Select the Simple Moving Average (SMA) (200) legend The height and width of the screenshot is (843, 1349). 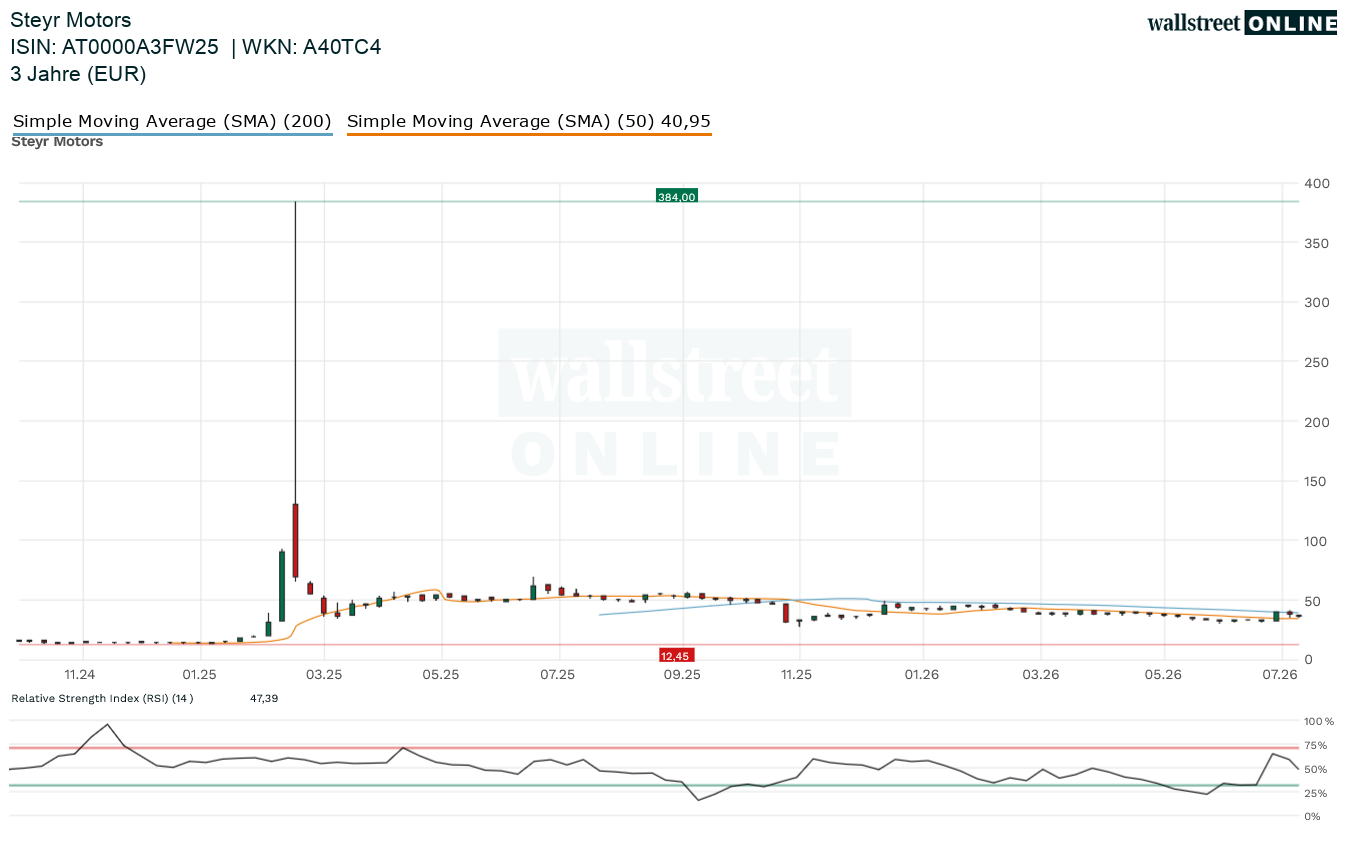click(172, 121)
